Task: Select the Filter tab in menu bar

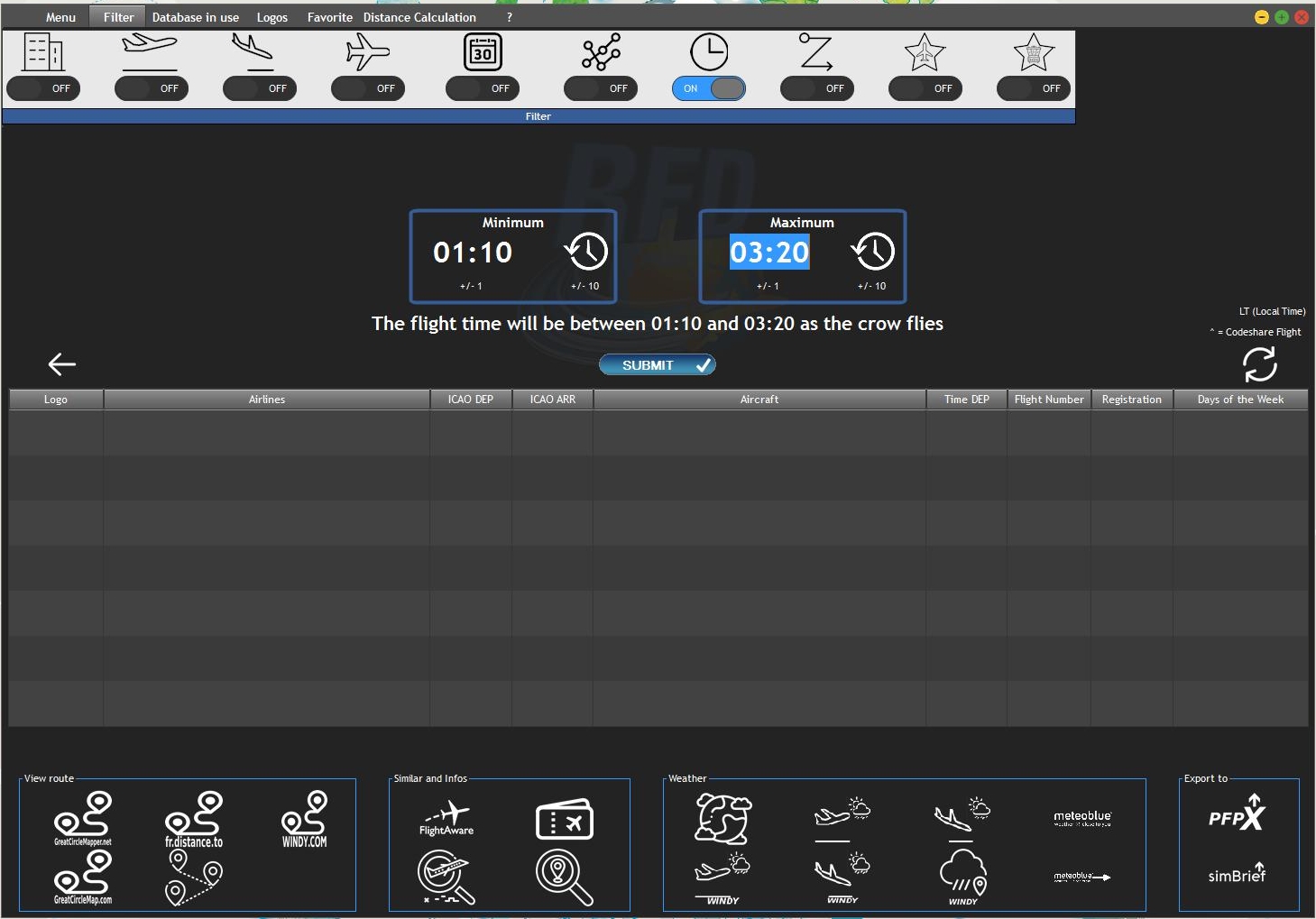Action: (118, 17)
